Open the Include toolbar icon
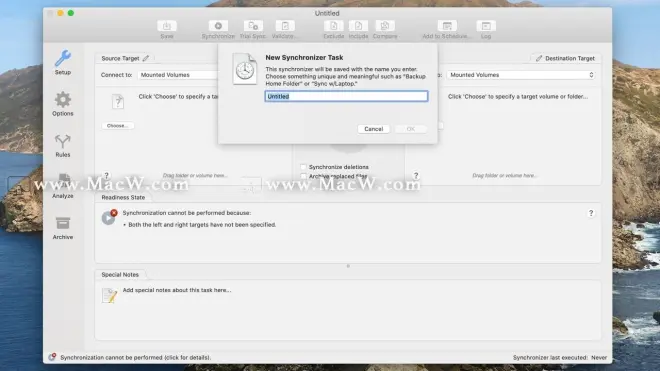The image size is (660, 371). [358, 26]
